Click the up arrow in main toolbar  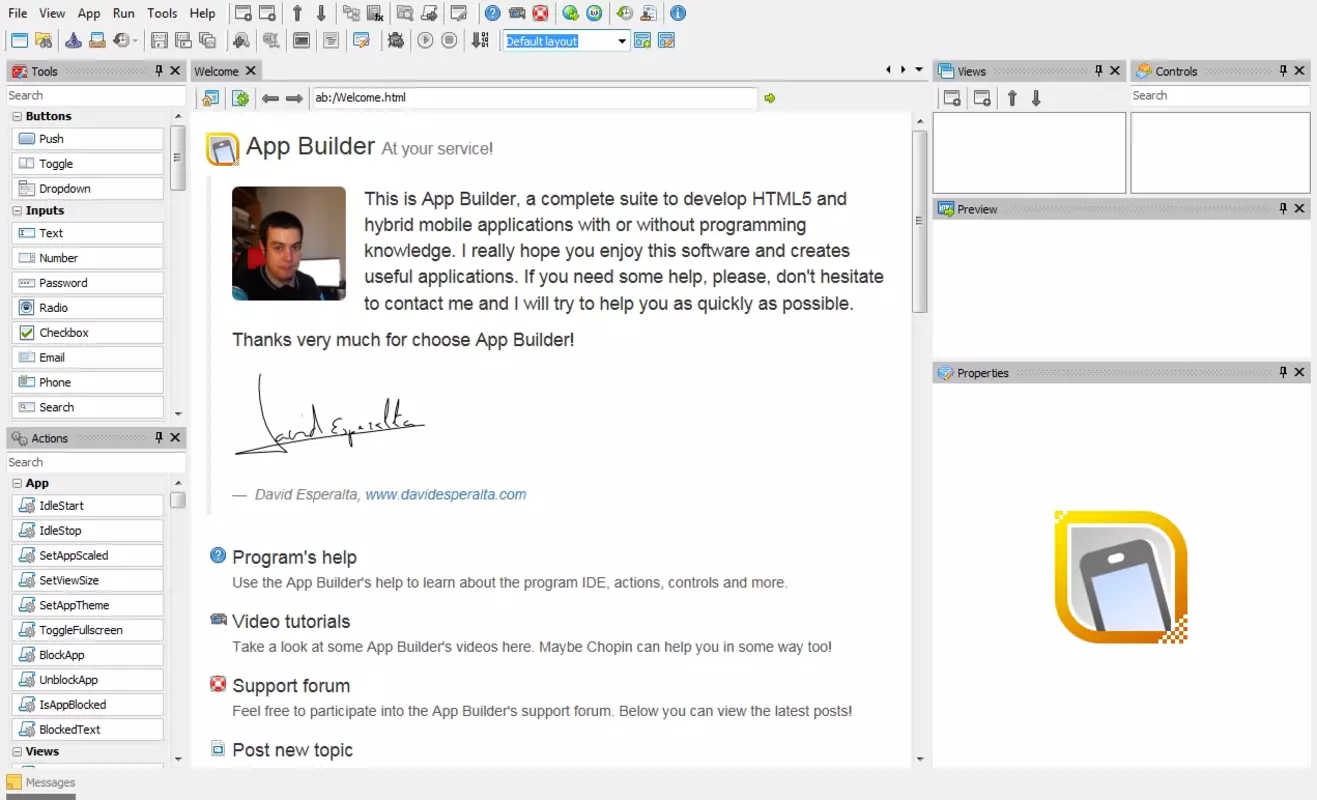[297, 14]
